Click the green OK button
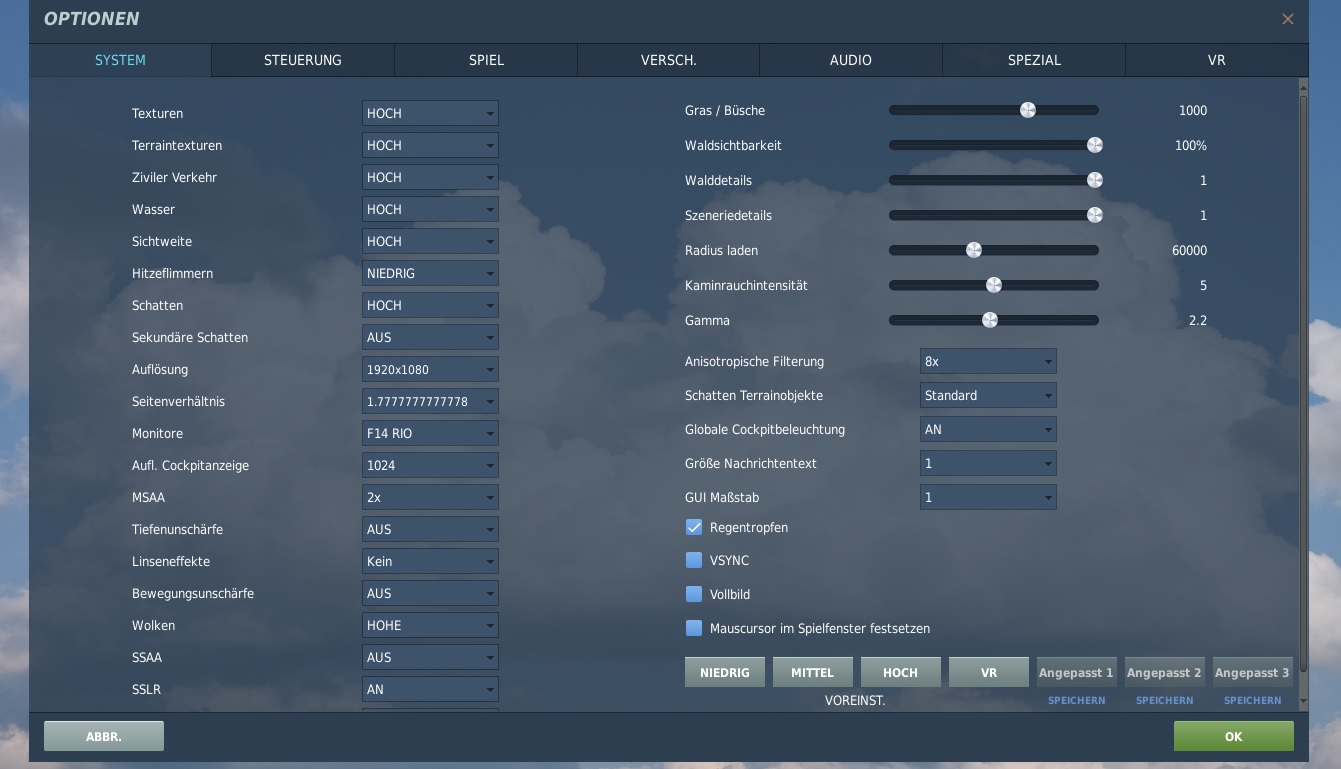 (x=1233, y=736)
